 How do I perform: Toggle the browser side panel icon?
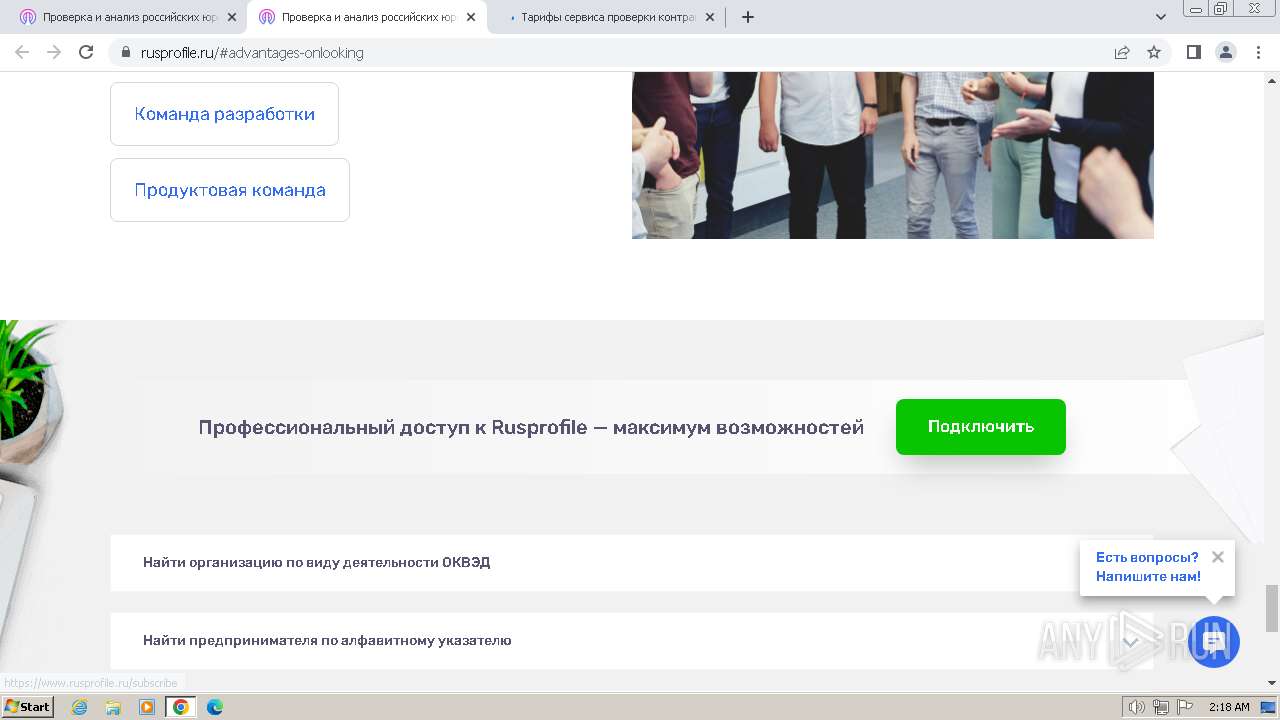[1193, 53]
